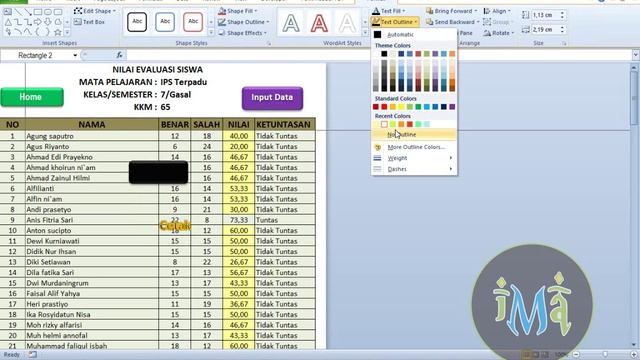Select the Text Box shape in gallery
The height and width of the screenshot is (360, 640).
(x=8, y=12)
